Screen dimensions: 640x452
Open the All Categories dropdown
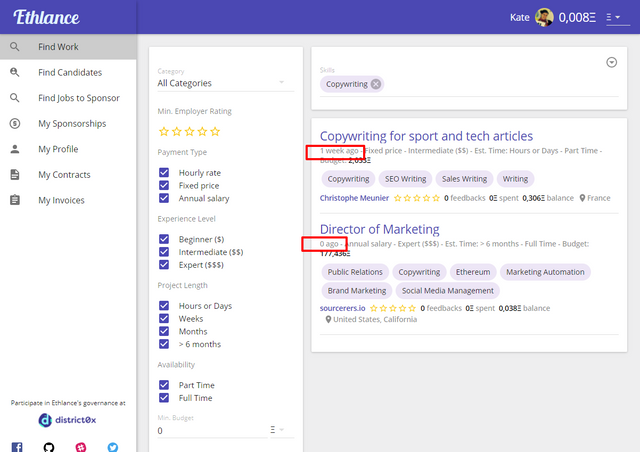pos(226,83)
